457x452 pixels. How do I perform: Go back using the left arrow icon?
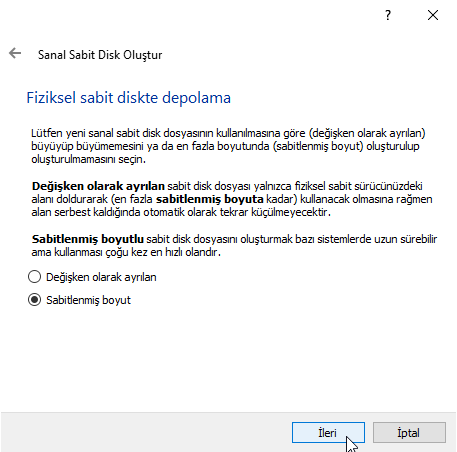click(x=15, y=53)
